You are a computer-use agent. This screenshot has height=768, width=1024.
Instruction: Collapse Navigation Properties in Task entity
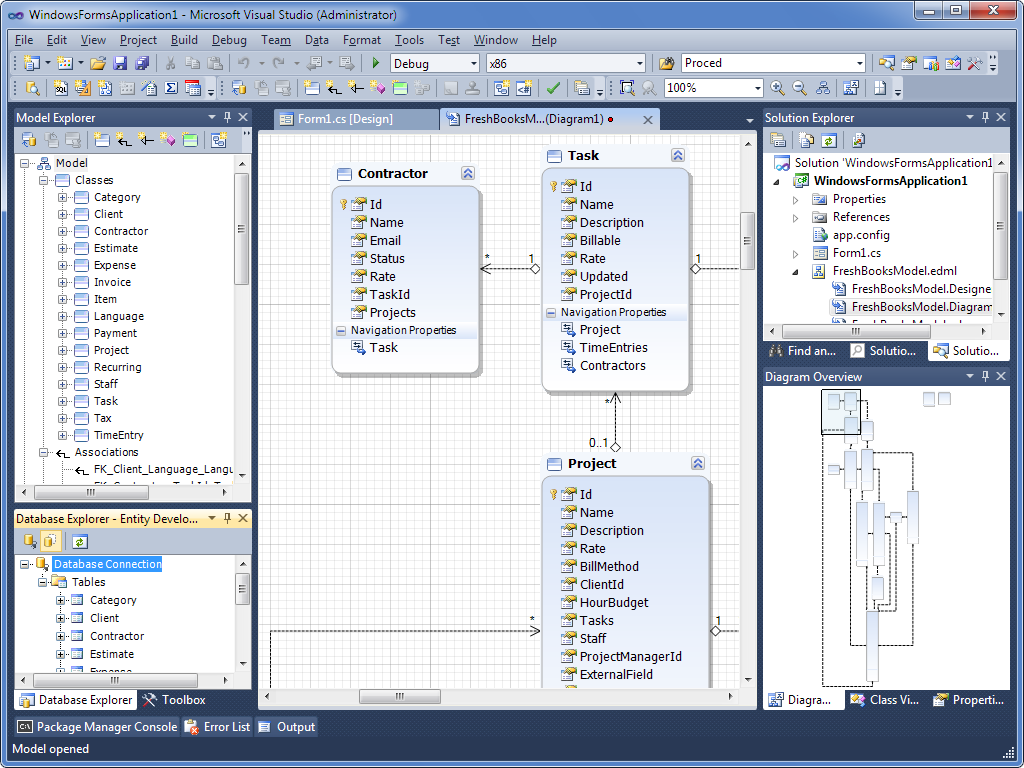551,313
